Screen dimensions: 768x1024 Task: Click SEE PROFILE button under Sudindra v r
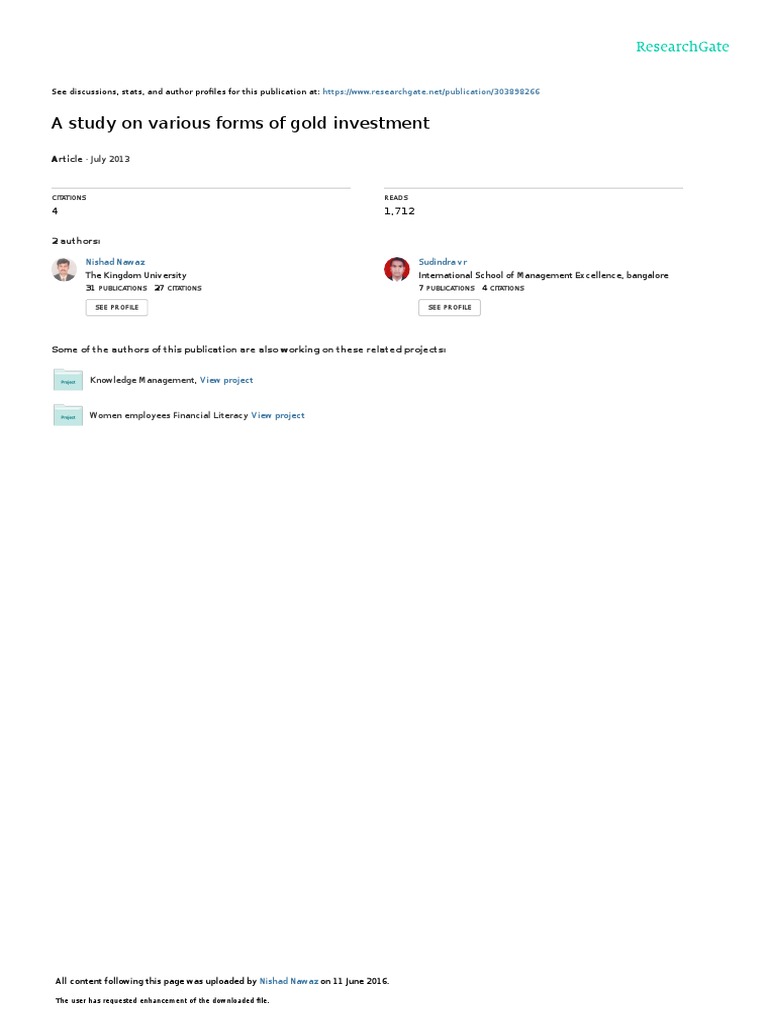449,308
